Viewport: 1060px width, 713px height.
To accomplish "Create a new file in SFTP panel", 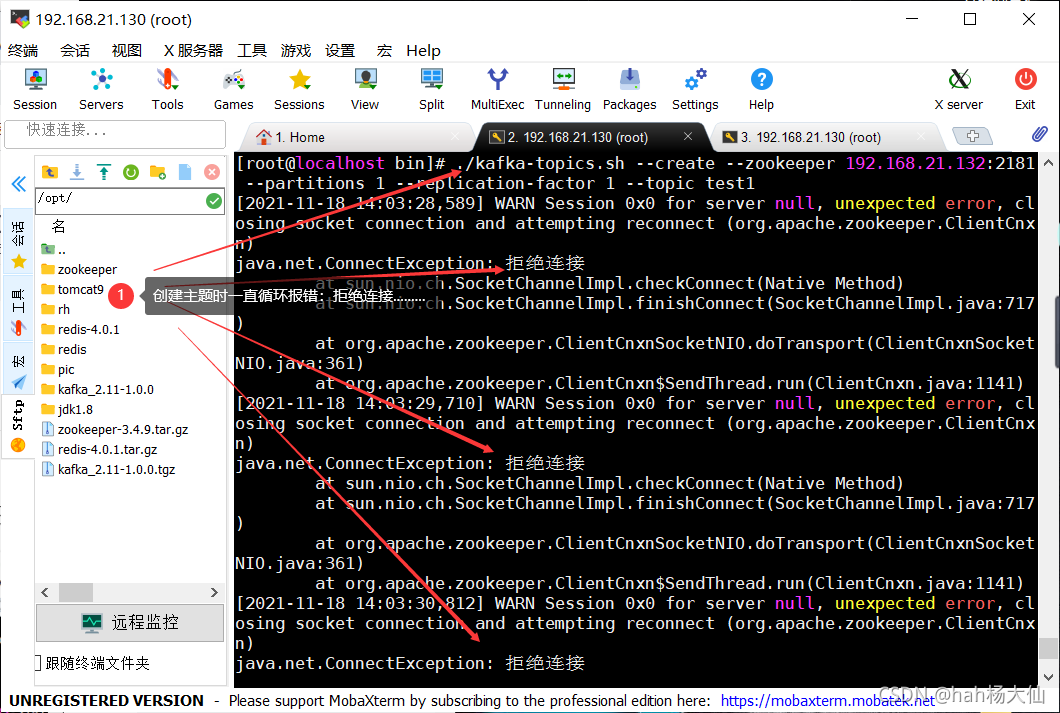I will [185, 172].
